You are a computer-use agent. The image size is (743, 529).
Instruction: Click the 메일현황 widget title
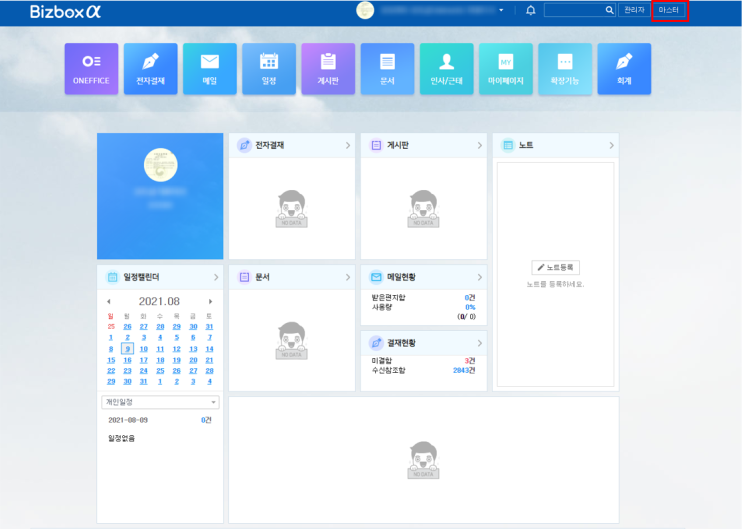pyautogui.click(x=401, y=277)
